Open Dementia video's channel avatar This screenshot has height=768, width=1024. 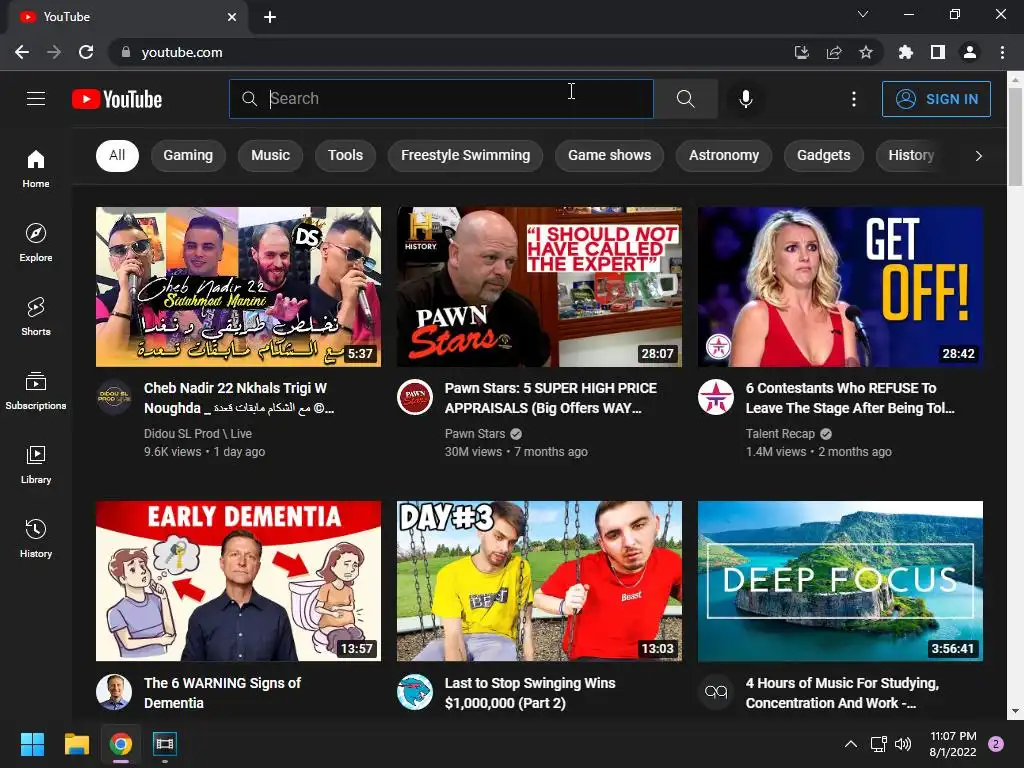point(114,692)
